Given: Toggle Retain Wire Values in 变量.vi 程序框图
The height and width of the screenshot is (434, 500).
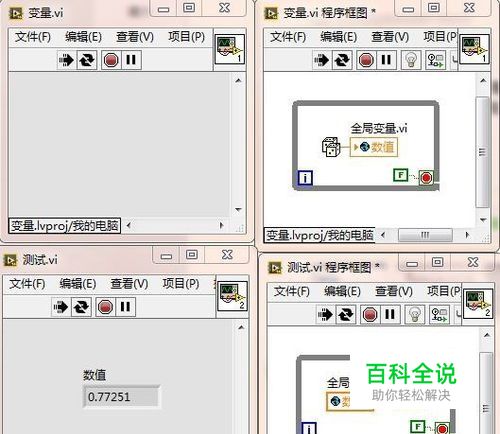Looking at the screenshot, I should pos(436,60).
